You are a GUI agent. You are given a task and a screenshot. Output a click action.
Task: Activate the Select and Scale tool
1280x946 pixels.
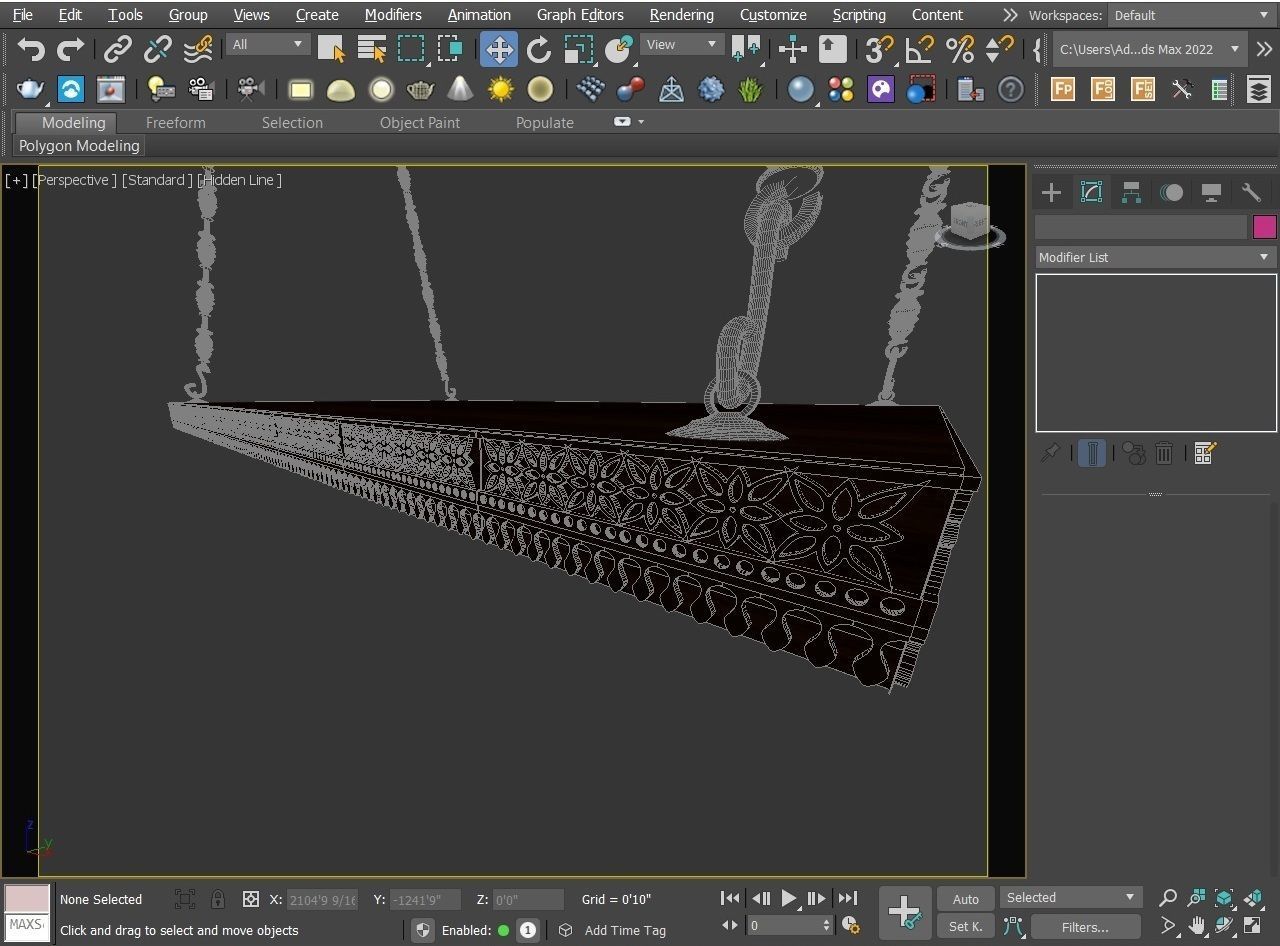tap(579, 49)
